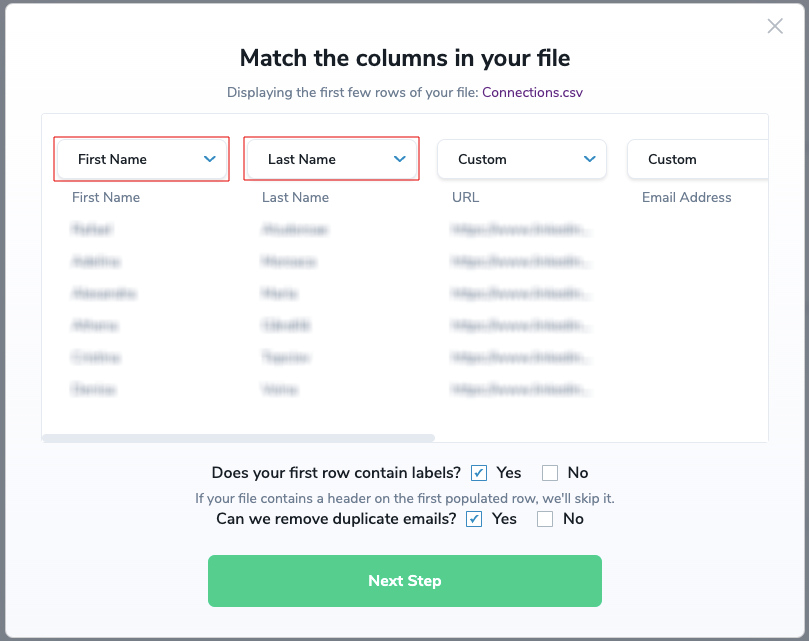Click the chevron on the URL column's Custom dropdown
The image size is (809, 641).
(x=590, y=158)
